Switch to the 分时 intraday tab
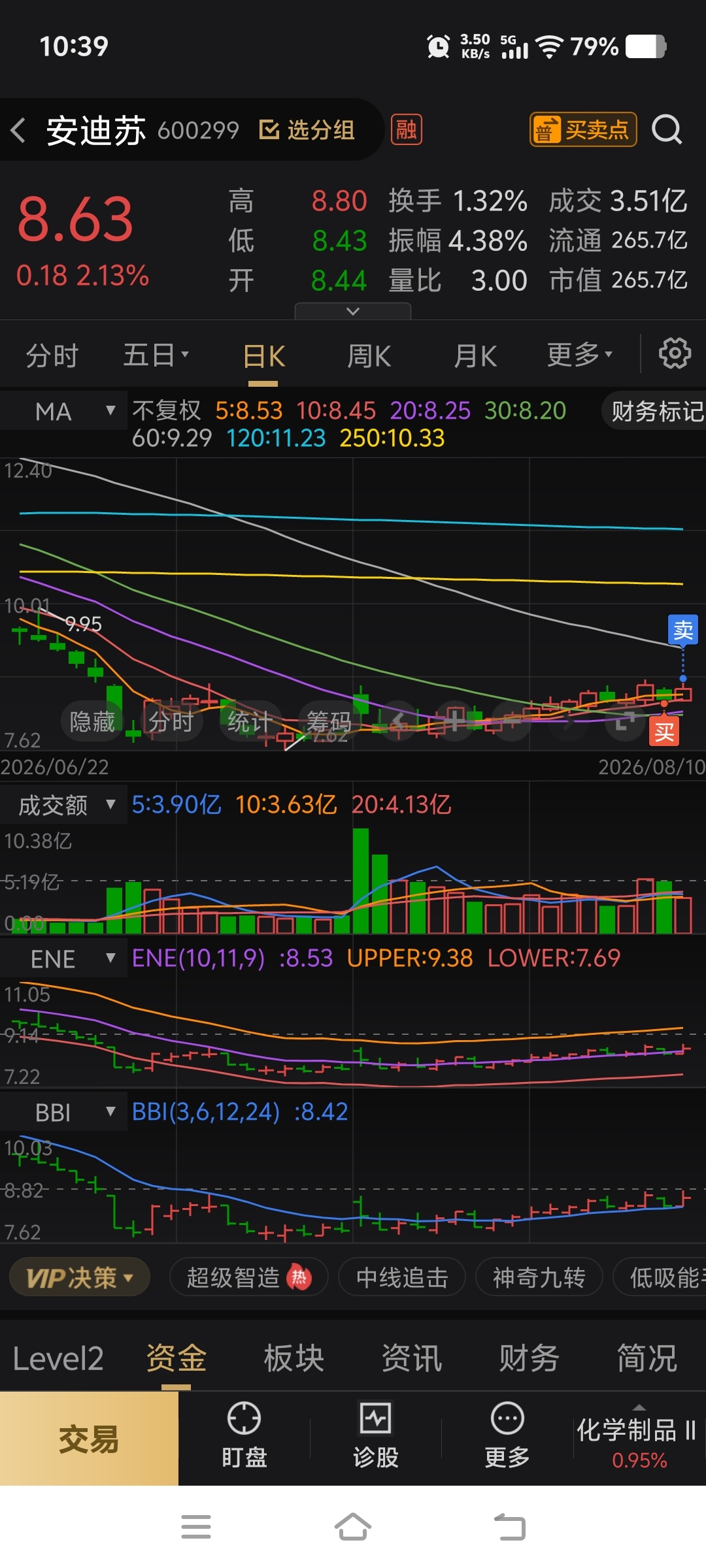Image resolution: width=706 pixels, height=1568 pixels. (x=52, y=355)
